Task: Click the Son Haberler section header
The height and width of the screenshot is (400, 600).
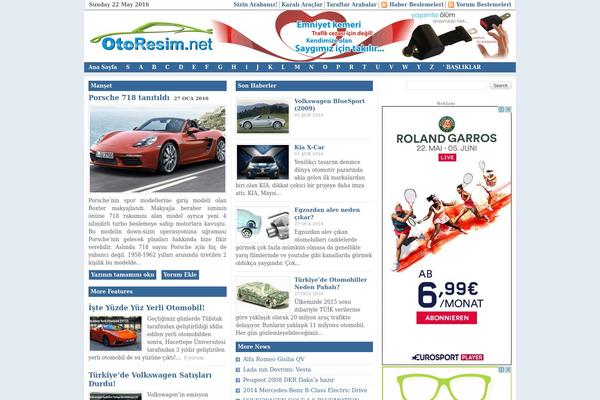Action: tap(304, 86)
